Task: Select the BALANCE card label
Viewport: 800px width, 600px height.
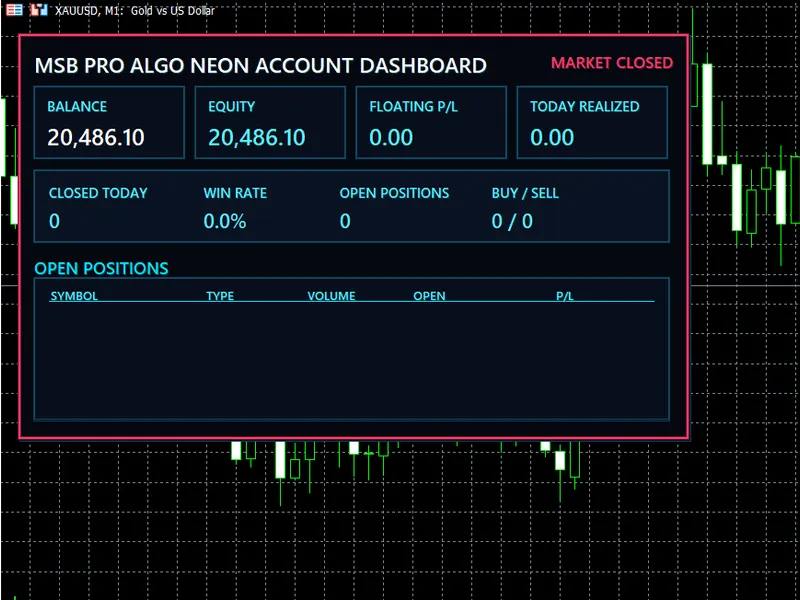Action: (77, 107)
